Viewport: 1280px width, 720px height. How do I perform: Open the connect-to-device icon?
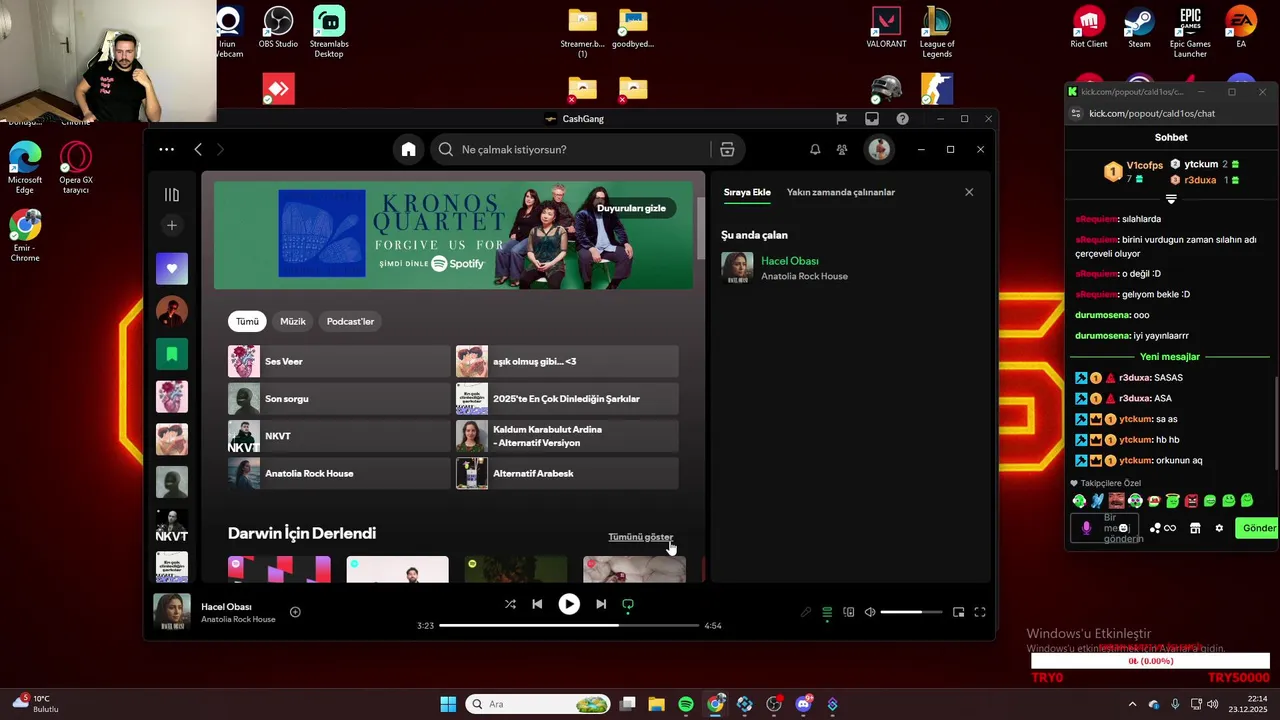[849, 612]
